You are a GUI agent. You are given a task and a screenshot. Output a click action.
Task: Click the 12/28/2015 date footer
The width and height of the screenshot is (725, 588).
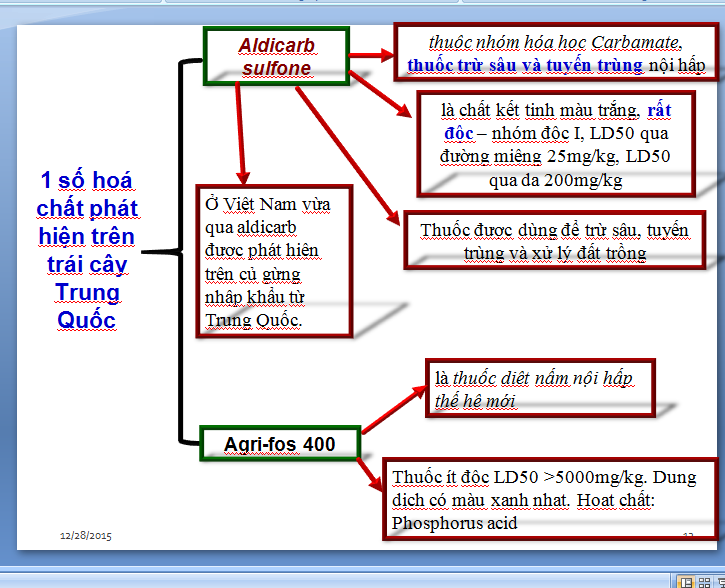(86, 537)
